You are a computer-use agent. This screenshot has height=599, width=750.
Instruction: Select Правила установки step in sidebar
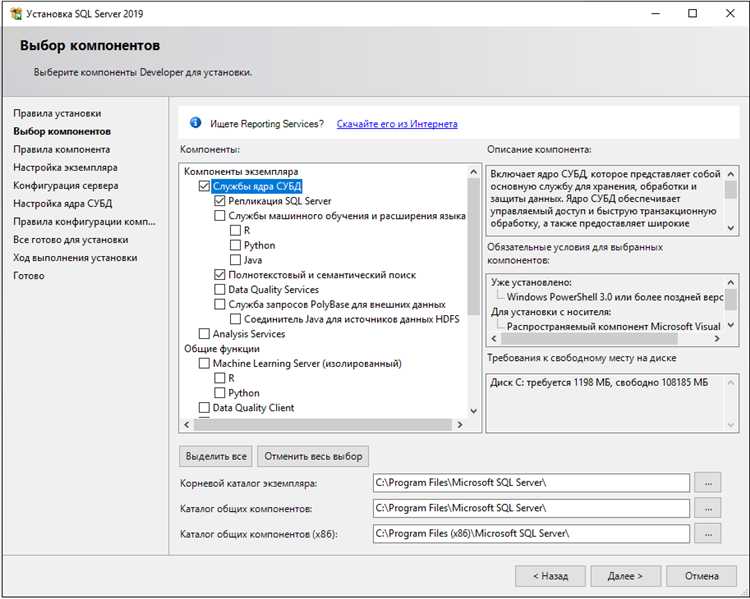57,113
